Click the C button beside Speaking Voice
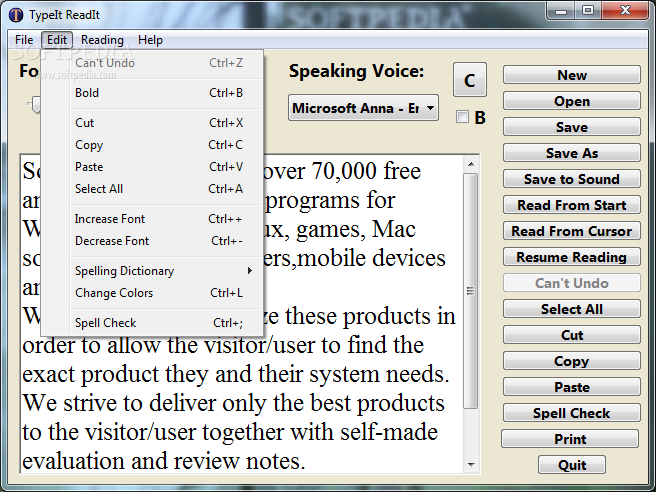 click(469, 80)
